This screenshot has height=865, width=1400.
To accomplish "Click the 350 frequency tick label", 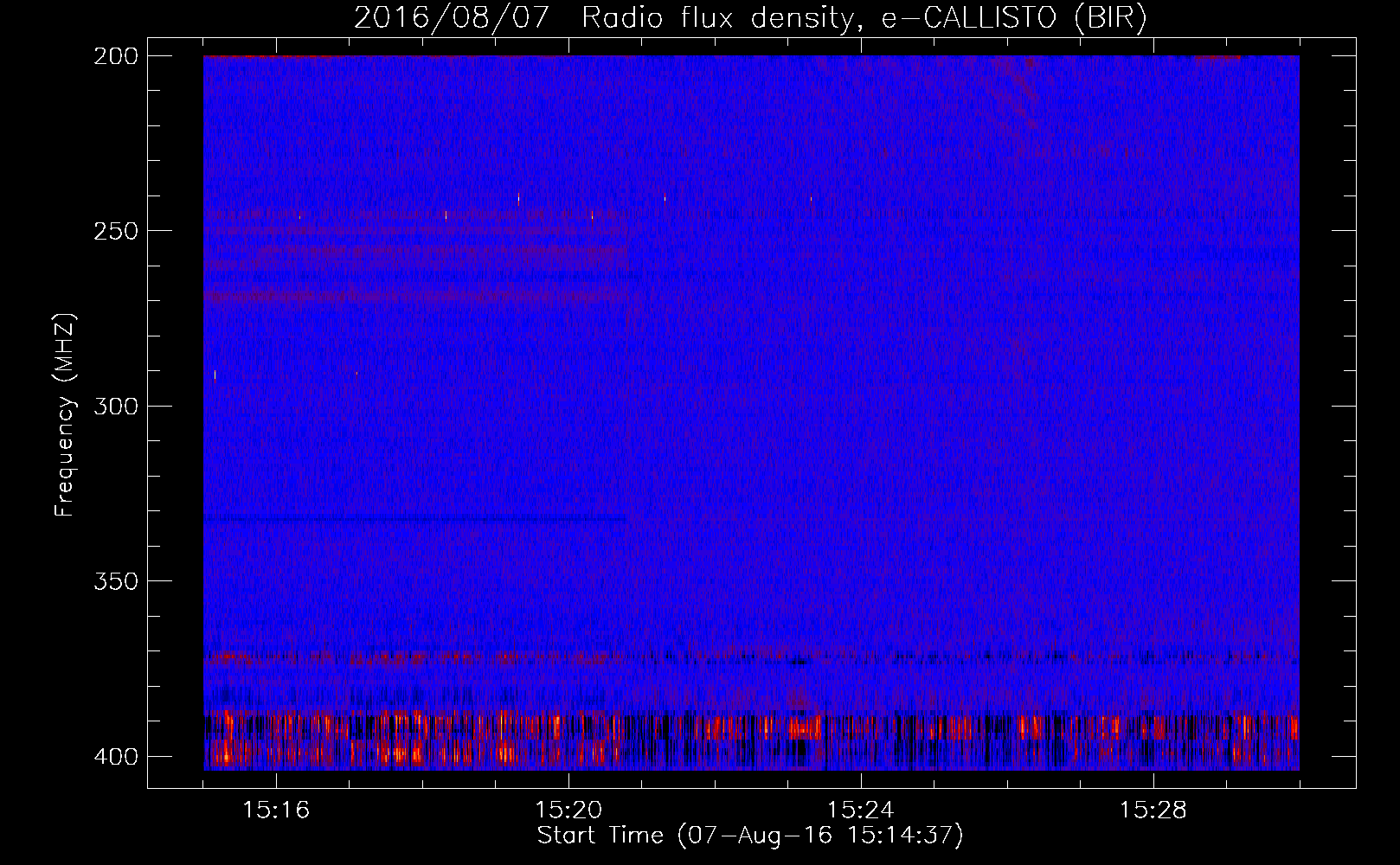I will [x=115, y=581].
